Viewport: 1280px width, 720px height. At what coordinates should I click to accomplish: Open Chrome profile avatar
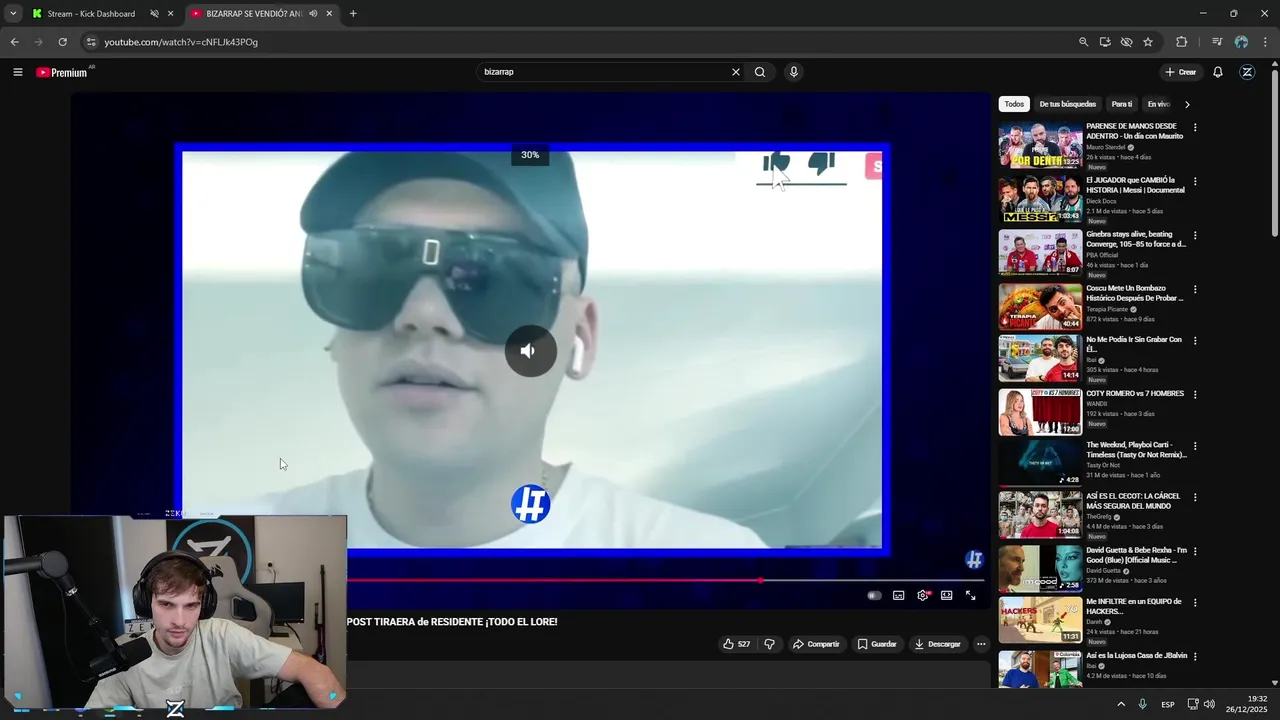(1241, 42)
